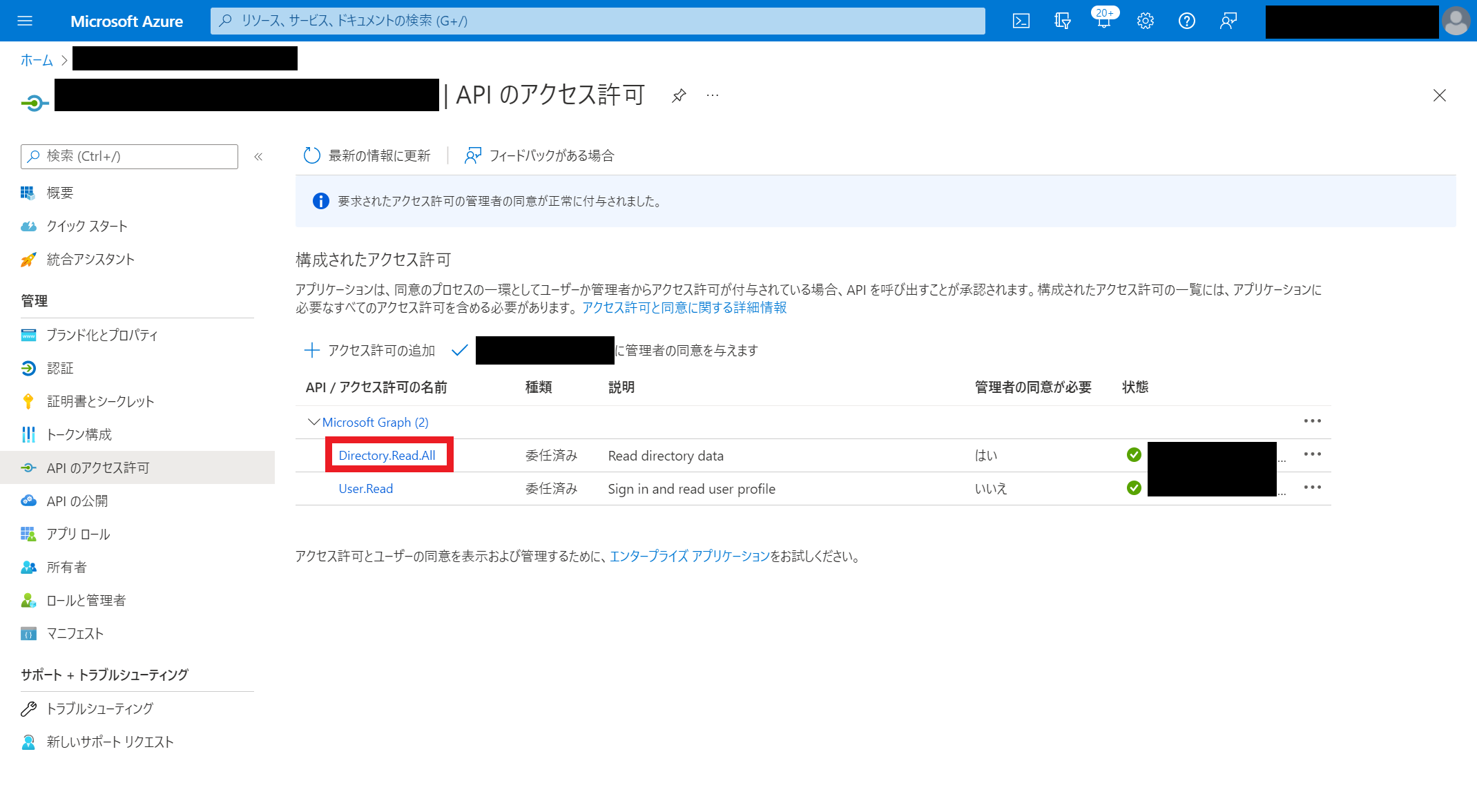
Task: Click the はい consent value
Action: coord(986,456)
